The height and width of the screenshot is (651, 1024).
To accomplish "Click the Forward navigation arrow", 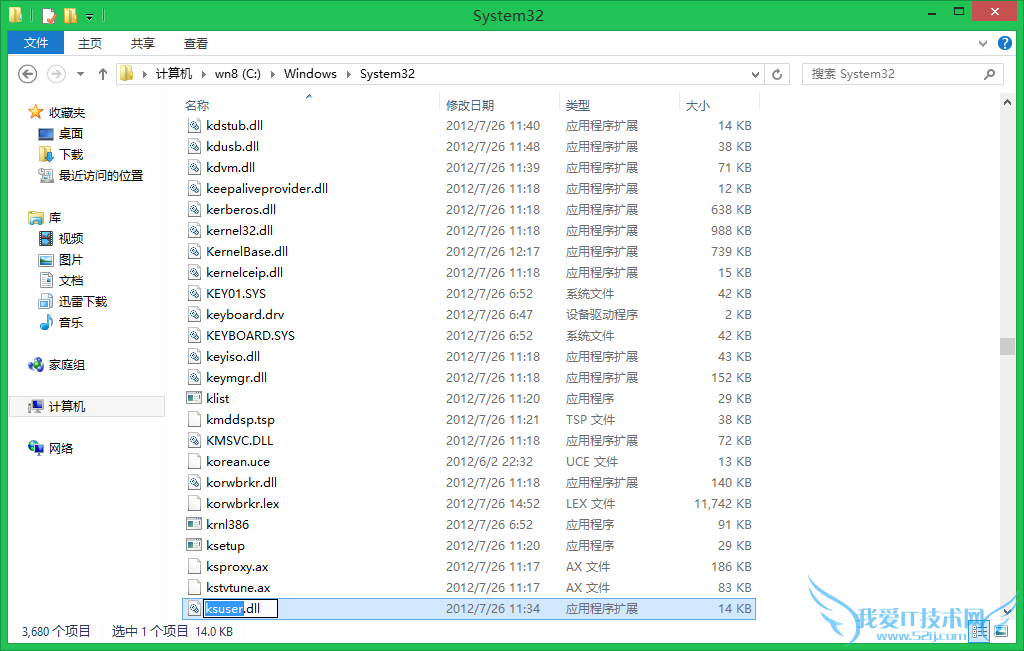I will (x=56, y=74).
